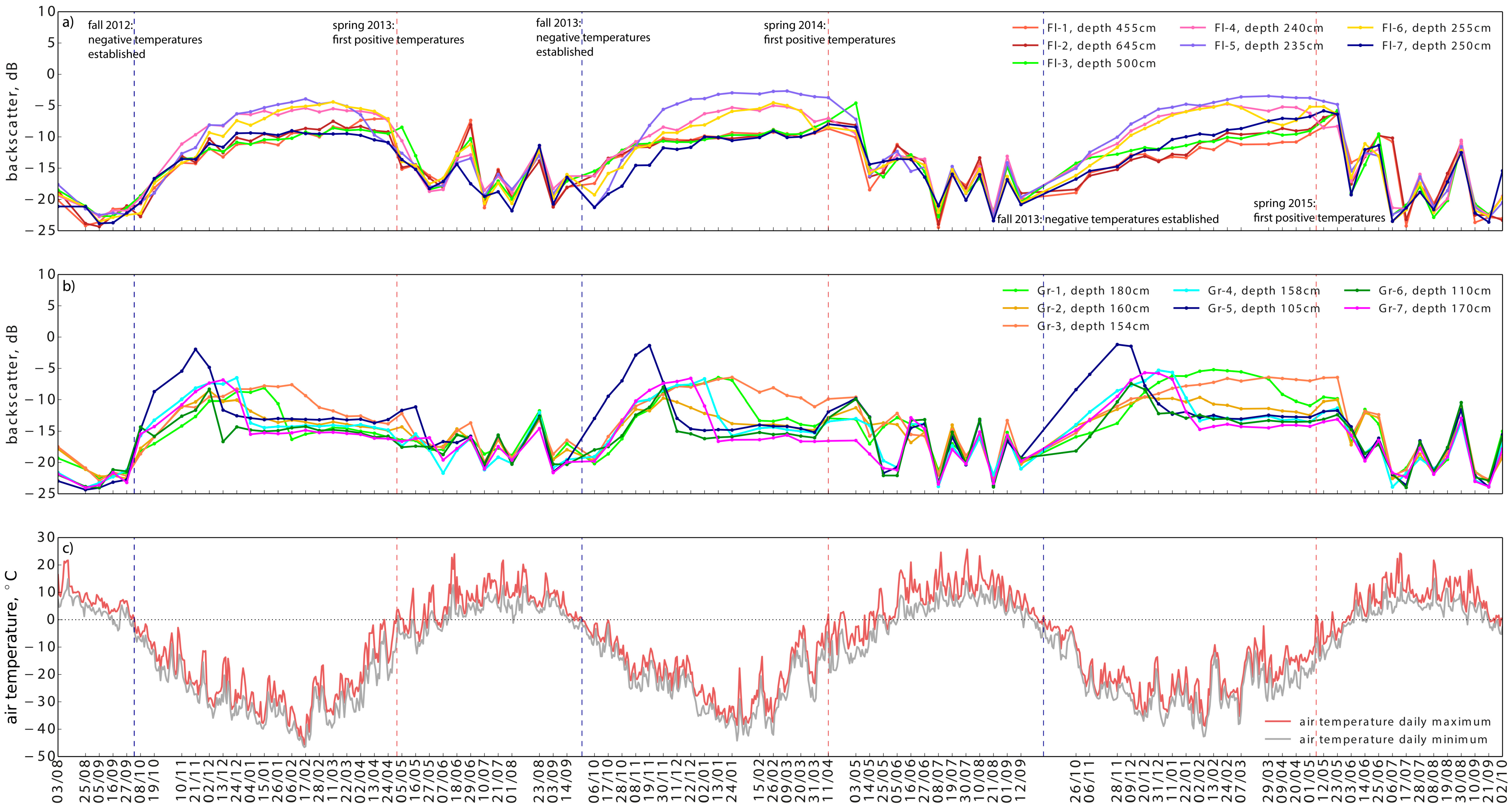Click the 'spring 2015: first positive temperatures' annotation
1512x808 pixels.
point(1320,211)
